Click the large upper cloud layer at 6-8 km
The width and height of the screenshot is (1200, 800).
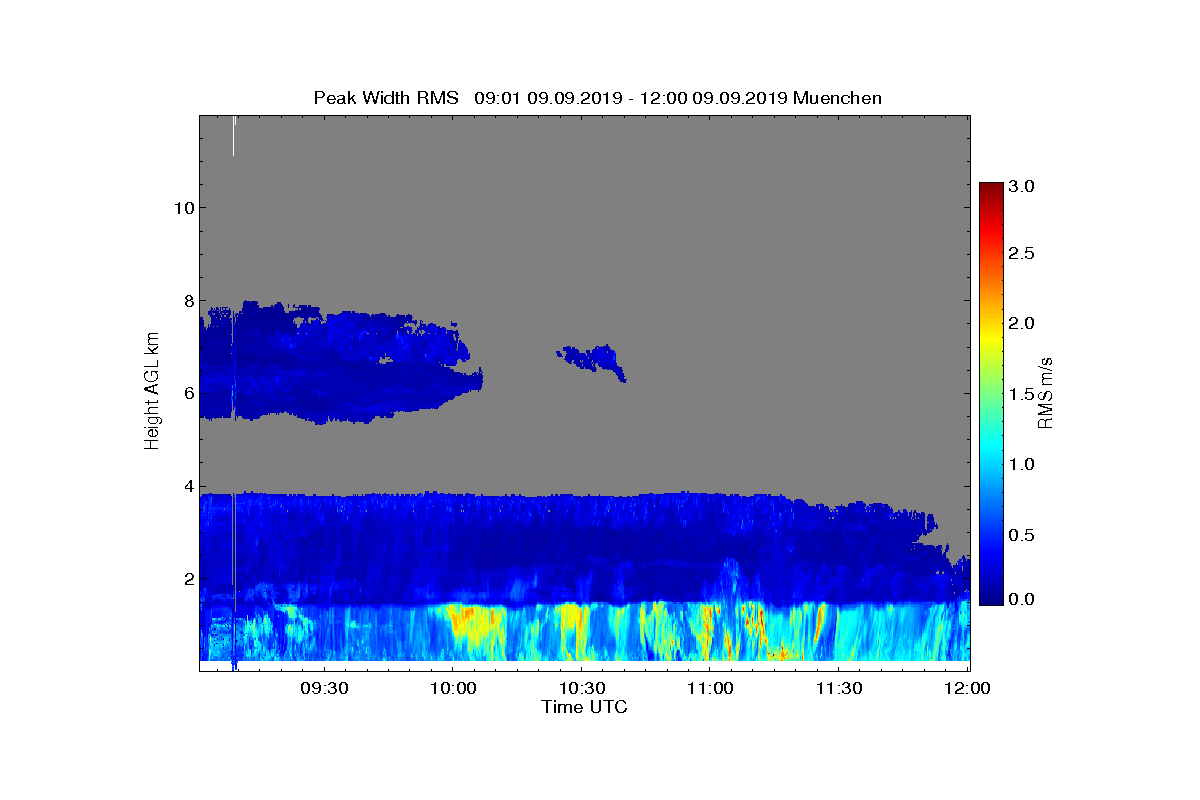pos(340,362)
